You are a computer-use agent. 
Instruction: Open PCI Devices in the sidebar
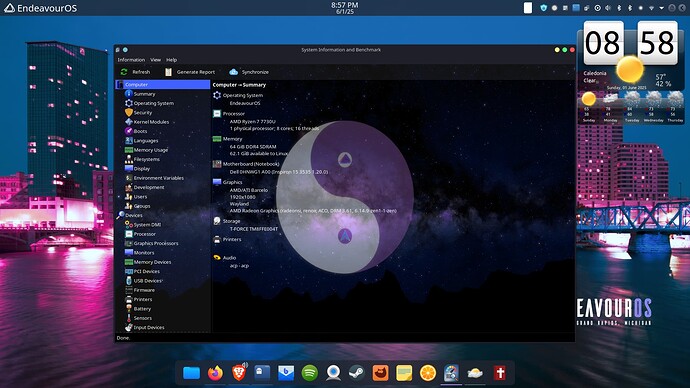click(147, 271)
